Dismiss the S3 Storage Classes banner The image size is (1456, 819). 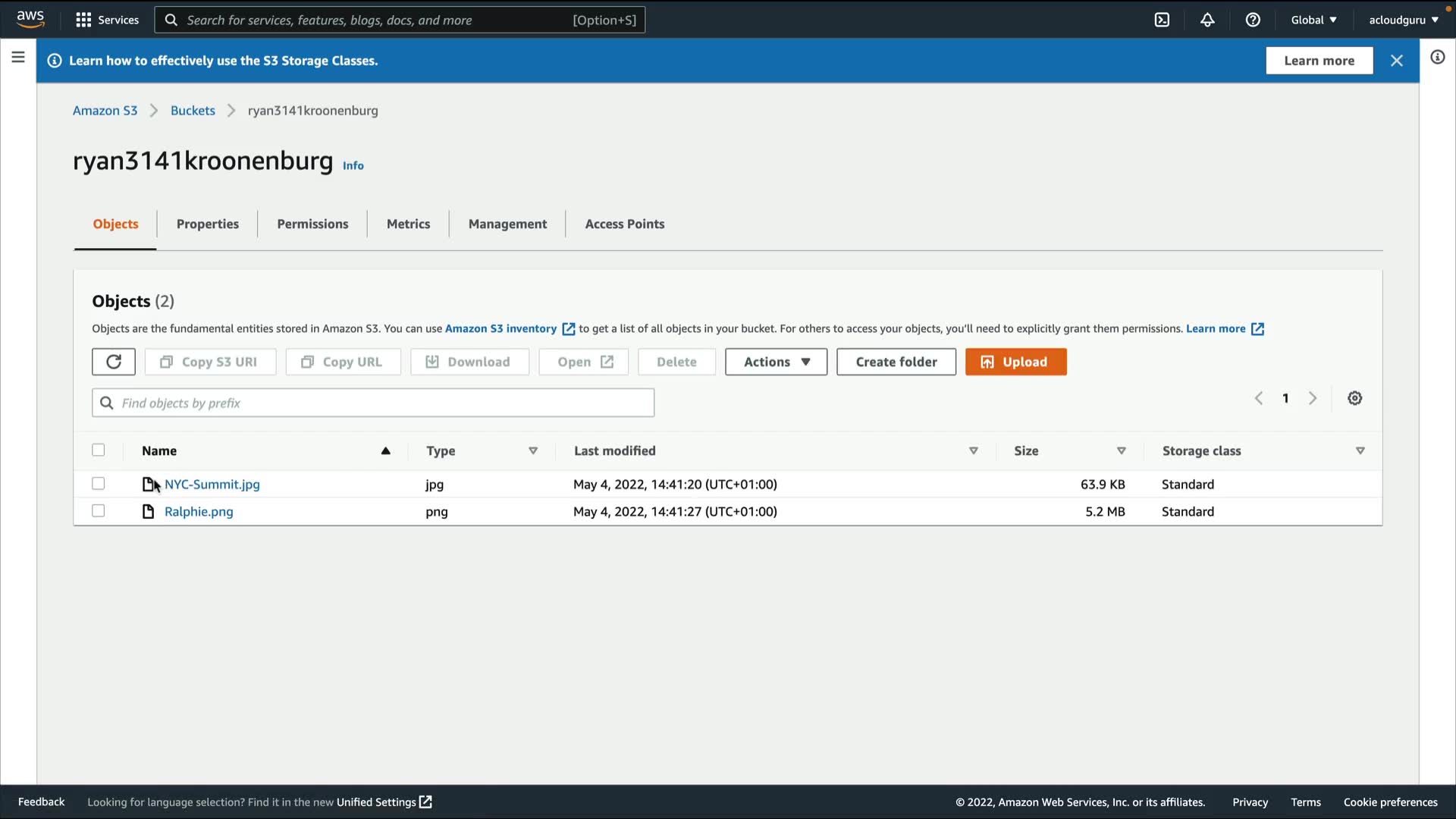point(1396,61)
